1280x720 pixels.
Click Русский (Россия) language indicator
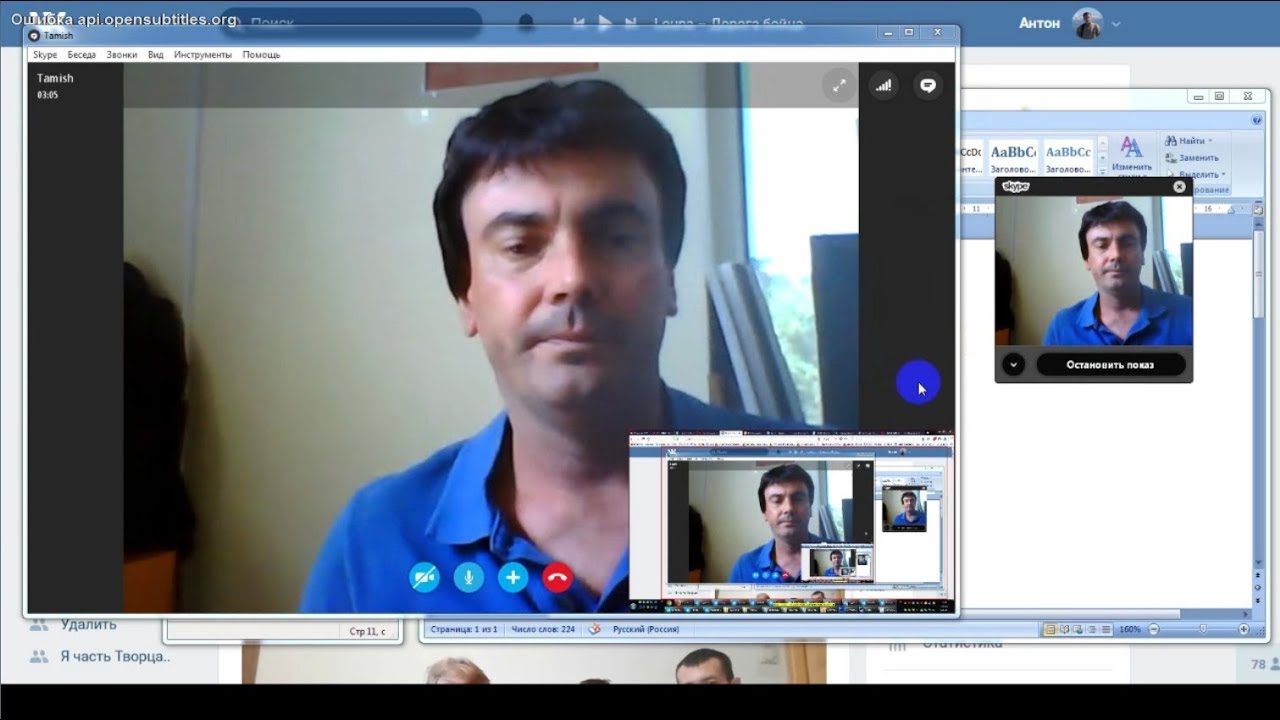(645, 630)
